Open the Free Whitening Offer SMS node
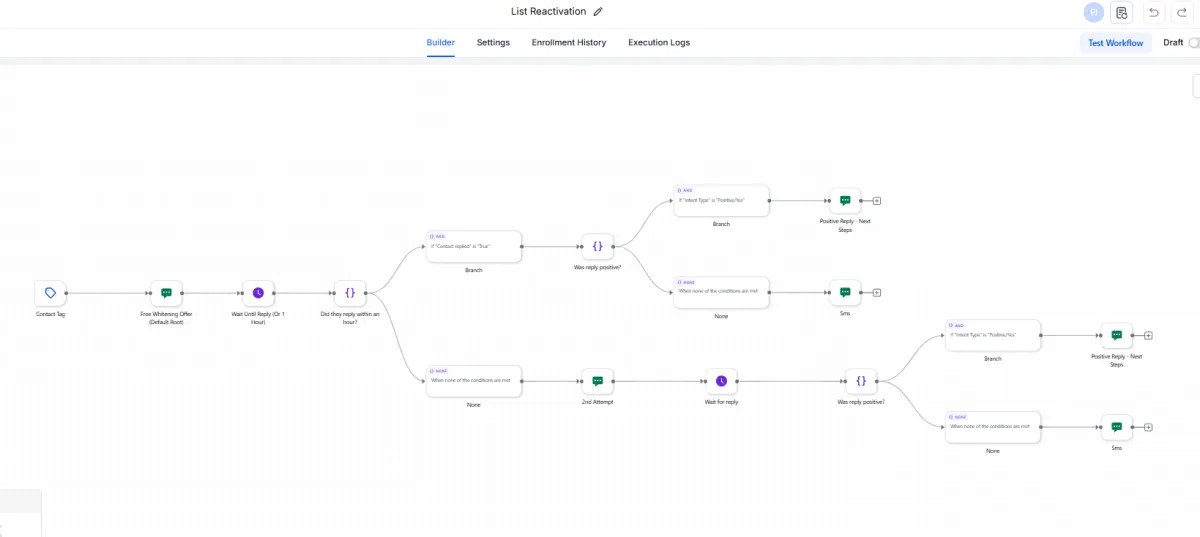This screenshot has height=537, width=1200. [166, 293]
